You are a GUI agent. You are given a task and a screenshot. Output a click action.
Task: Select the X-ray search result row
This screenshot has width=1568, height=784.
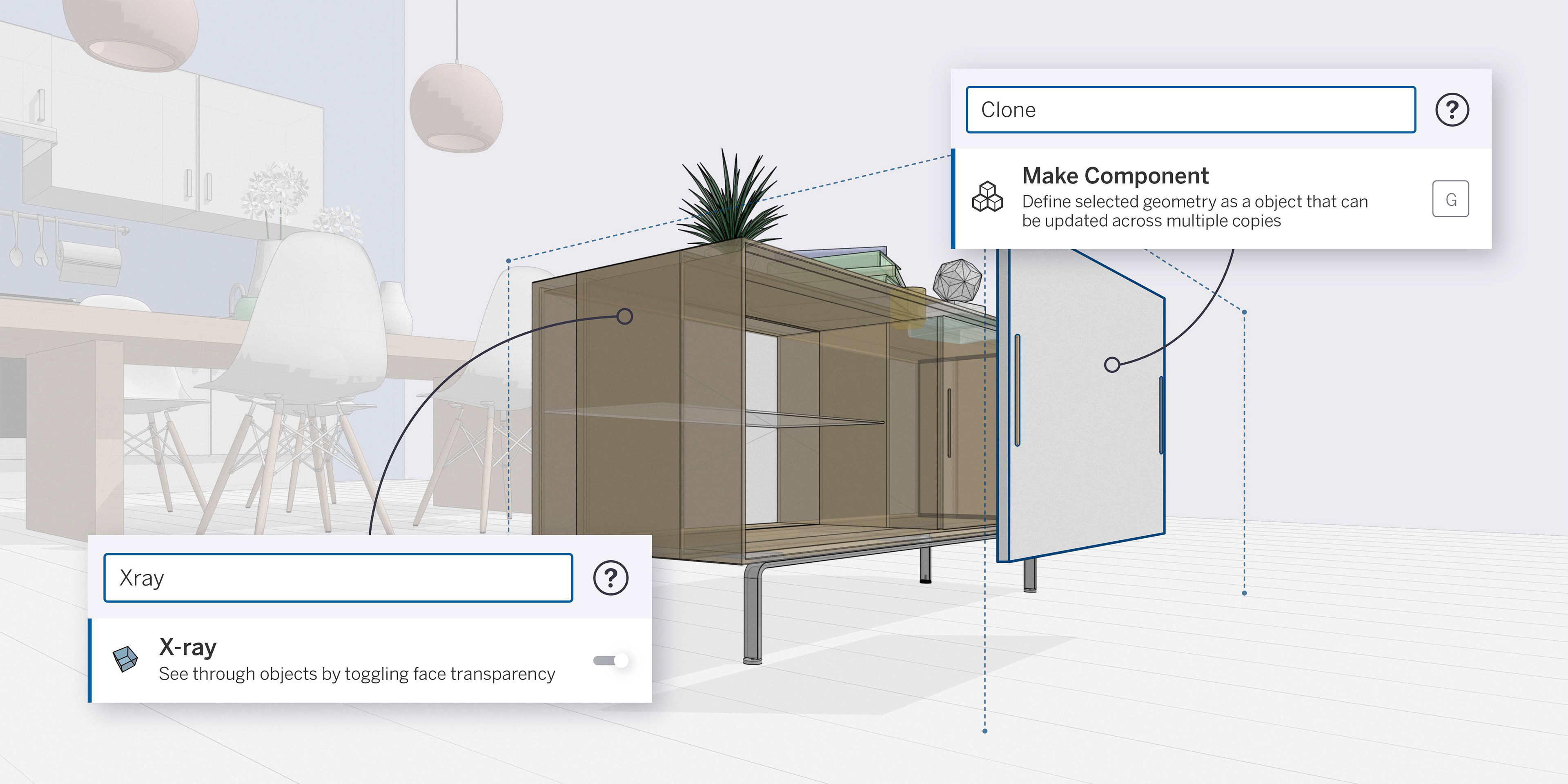tap(370, 660)
